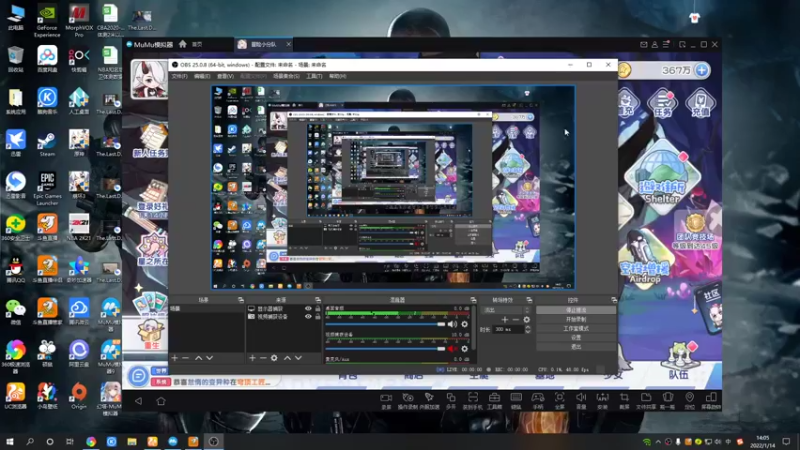The height and width of the screenshot is (450, 800).
Task: Click the 300 ms duration field
Action: 509,330
